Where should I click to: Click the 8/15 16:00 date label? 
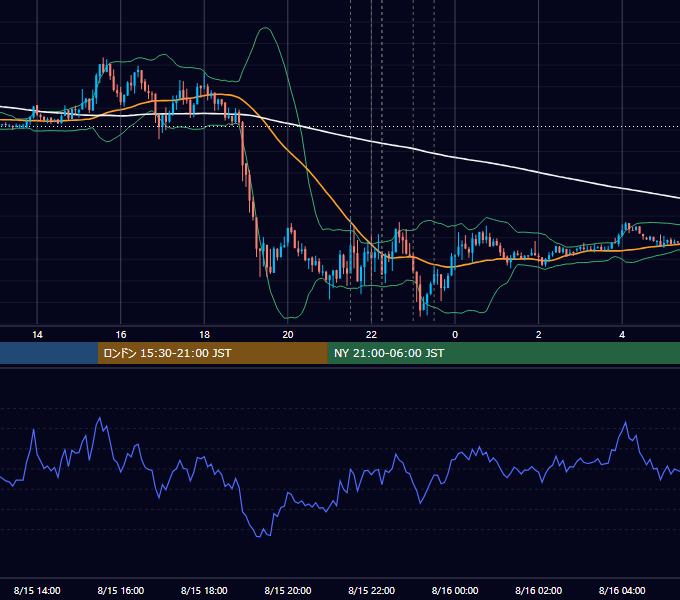point(121,590)
